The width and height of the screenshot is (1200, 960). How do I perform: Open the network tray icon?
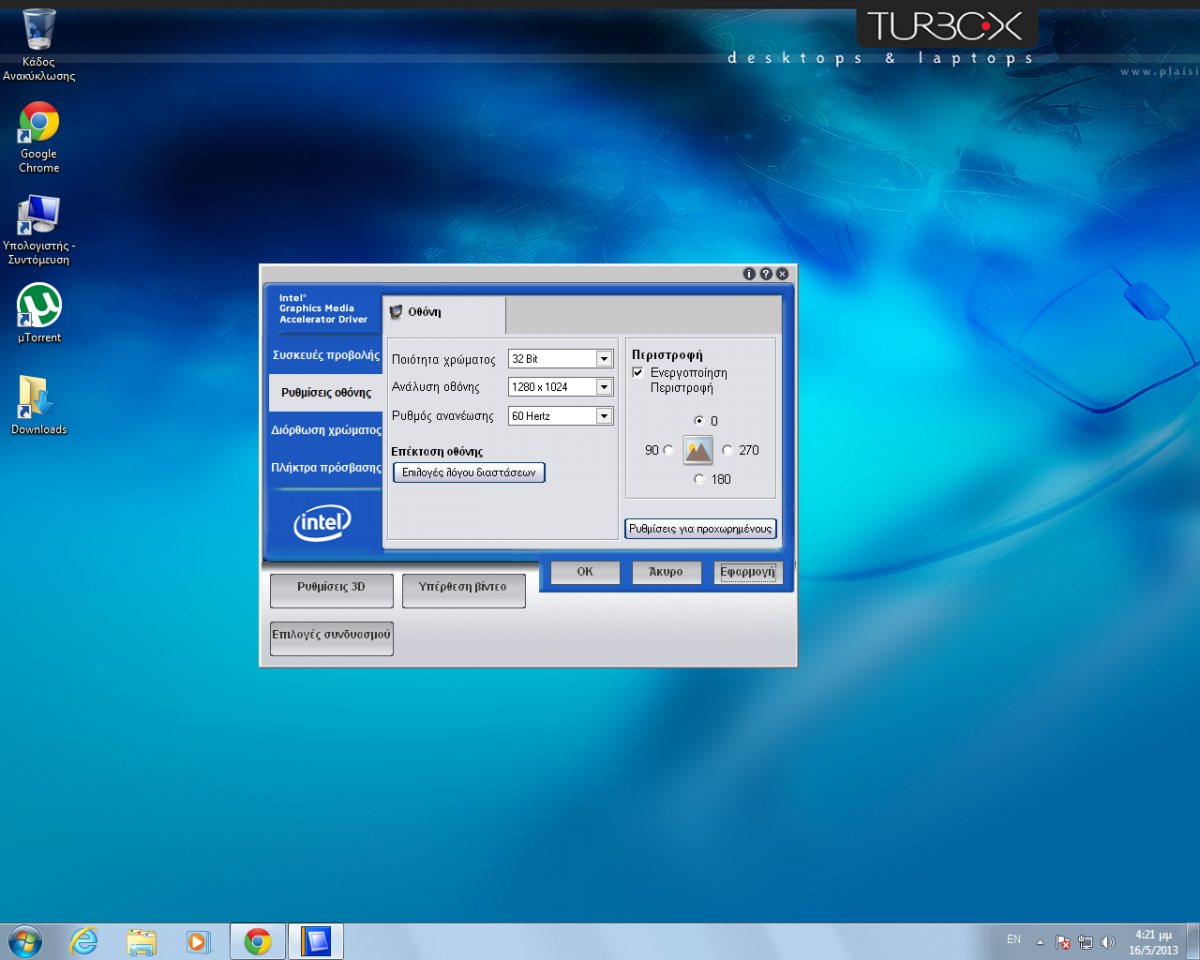(x=1085, y=942)
